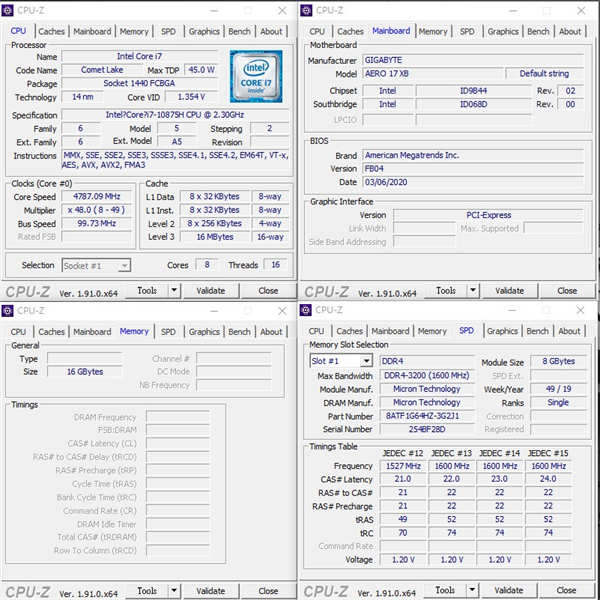Image resolution: width=600 pixels, height=600 pixels.
Task: Open the SPD tab in the Mainboard window
Action: coord(467,31)
